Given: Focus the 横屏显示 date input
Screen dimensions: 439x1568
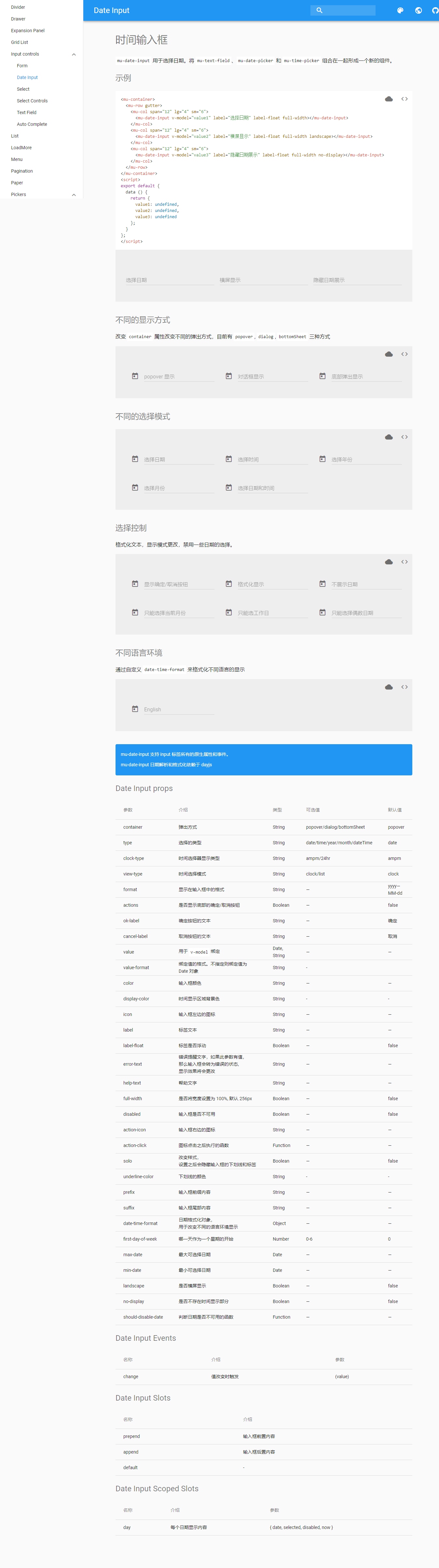Looking at the screenshot, I should tap(264, 280).
